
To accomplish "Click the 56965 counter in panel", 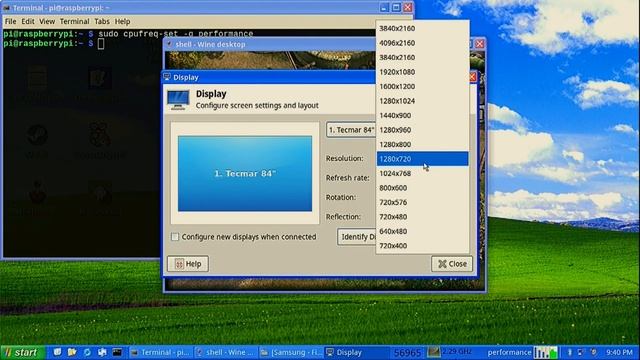I will pos(407,353).
